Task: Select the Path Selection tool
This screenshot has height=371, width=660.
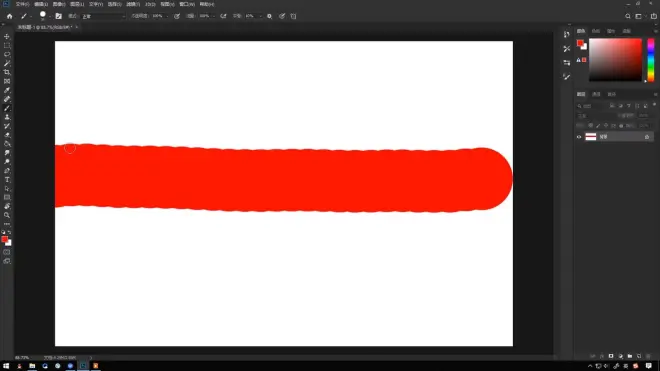Action: [7, 189]
